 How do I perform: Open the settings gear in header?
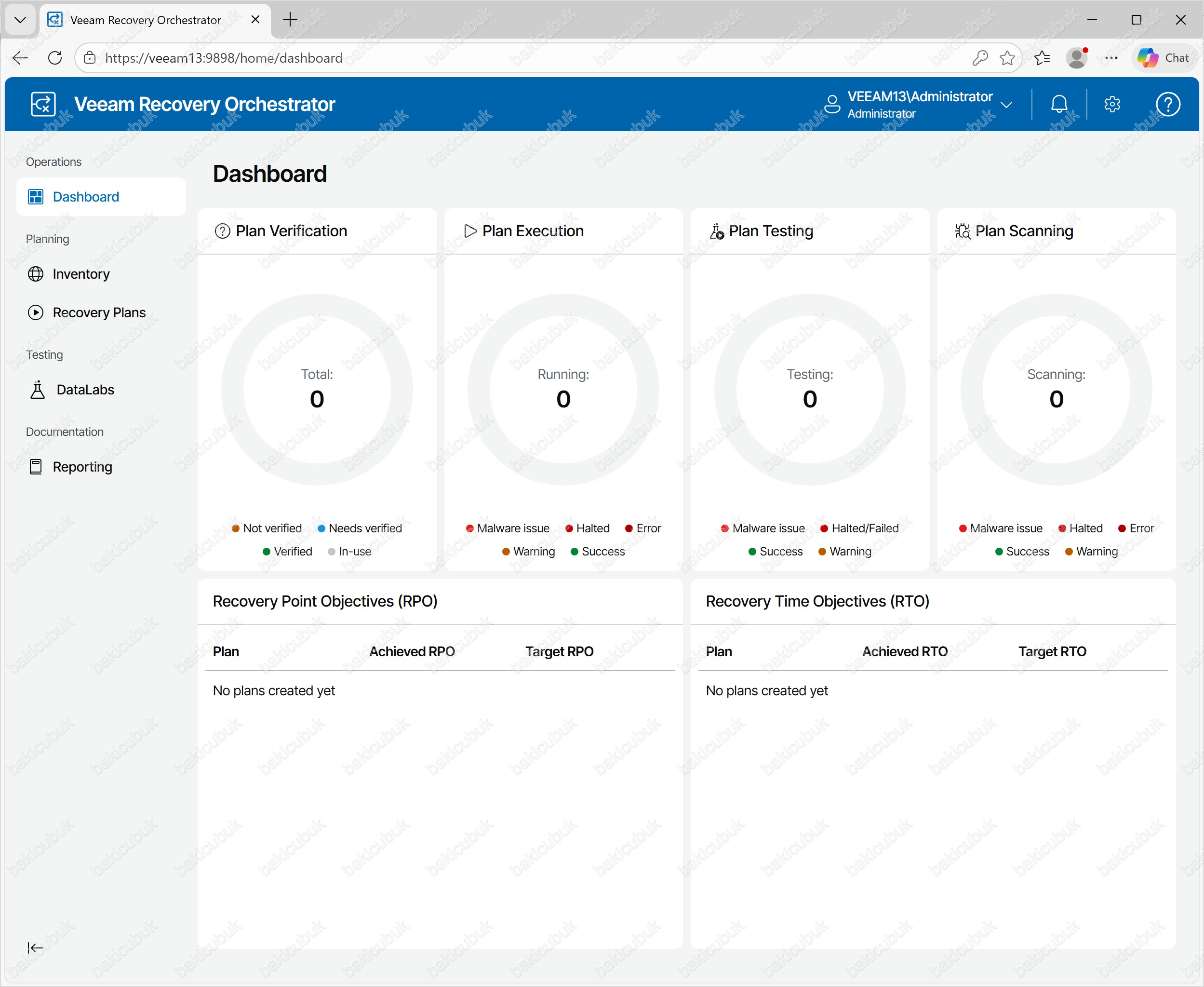(1112, 104)
